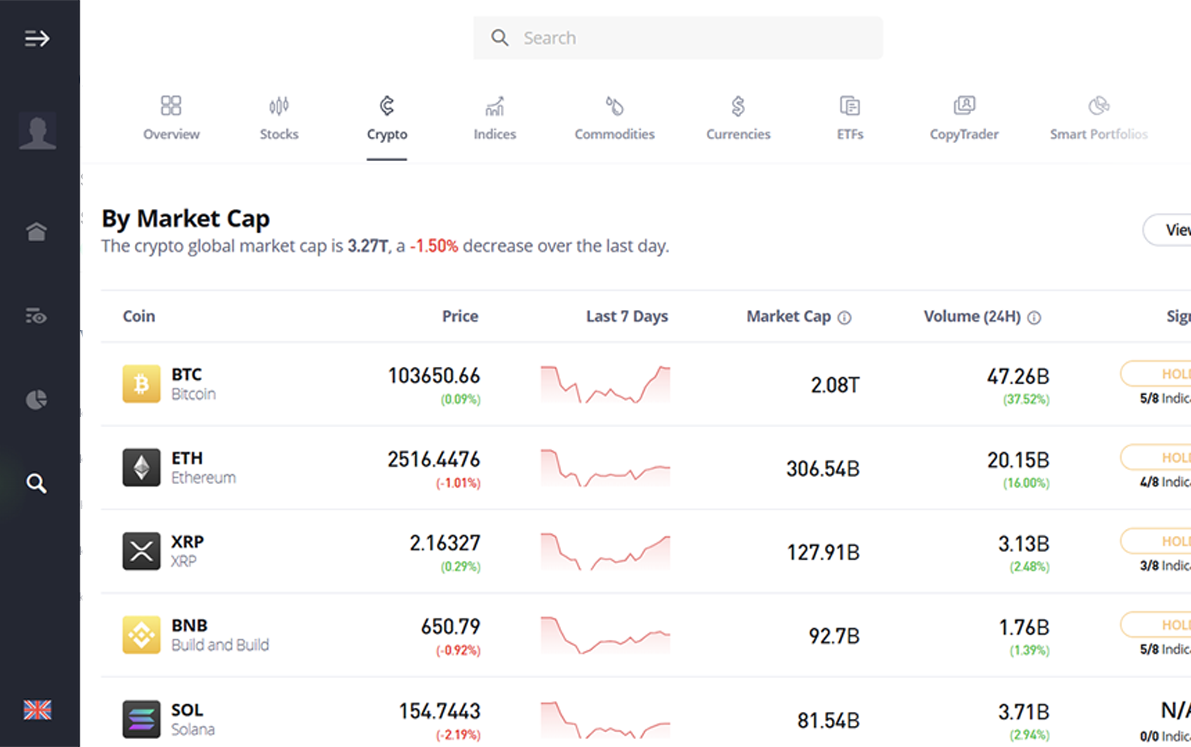Expand the sidebar with arrow menu icon
Image resolution: width=1191 pixels, height=747 pixels.
36,38
